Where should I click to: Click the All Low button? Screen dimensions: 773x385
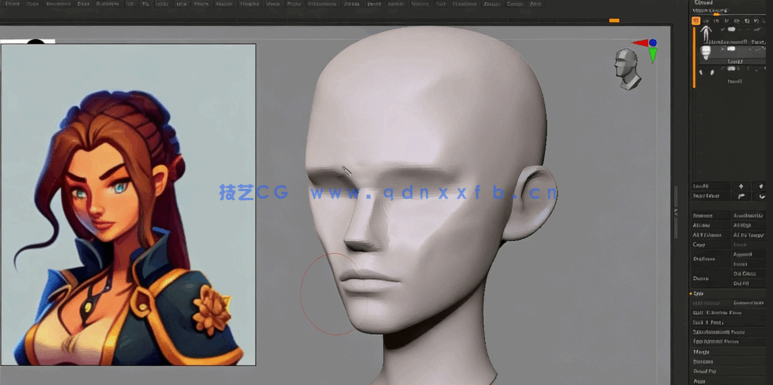(x=710, y=225)
